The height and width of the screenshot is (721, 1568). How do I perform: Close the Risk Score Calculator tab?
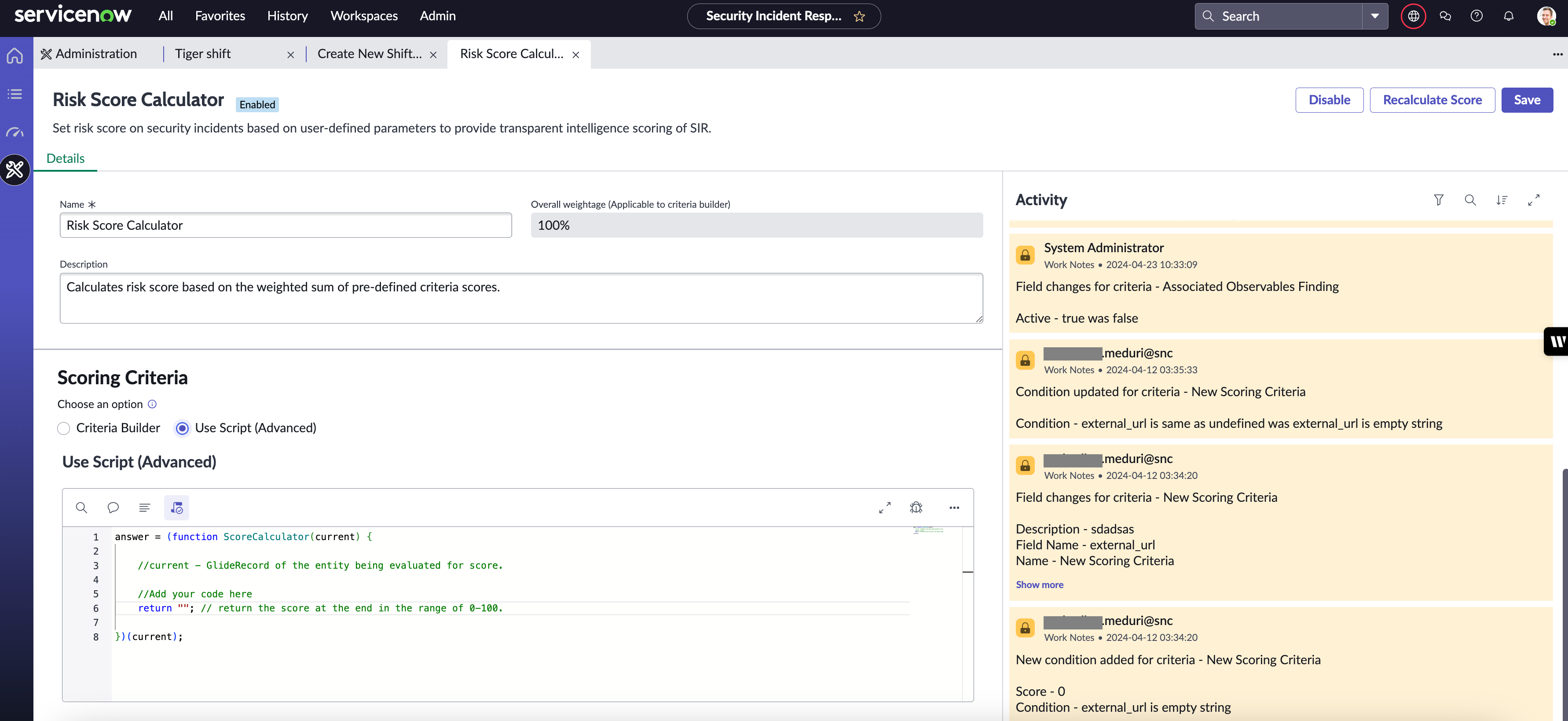[575, 55]
